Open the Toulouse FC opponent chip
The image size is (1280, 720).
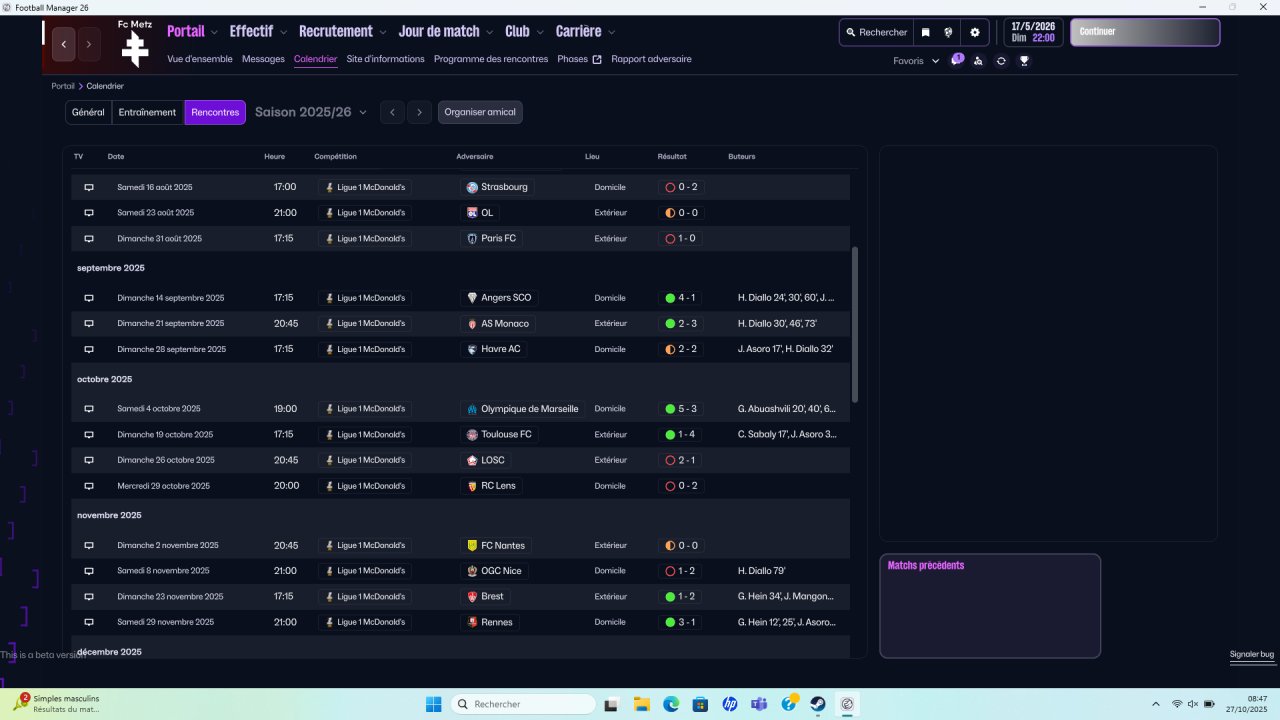[x=499, y=435]
